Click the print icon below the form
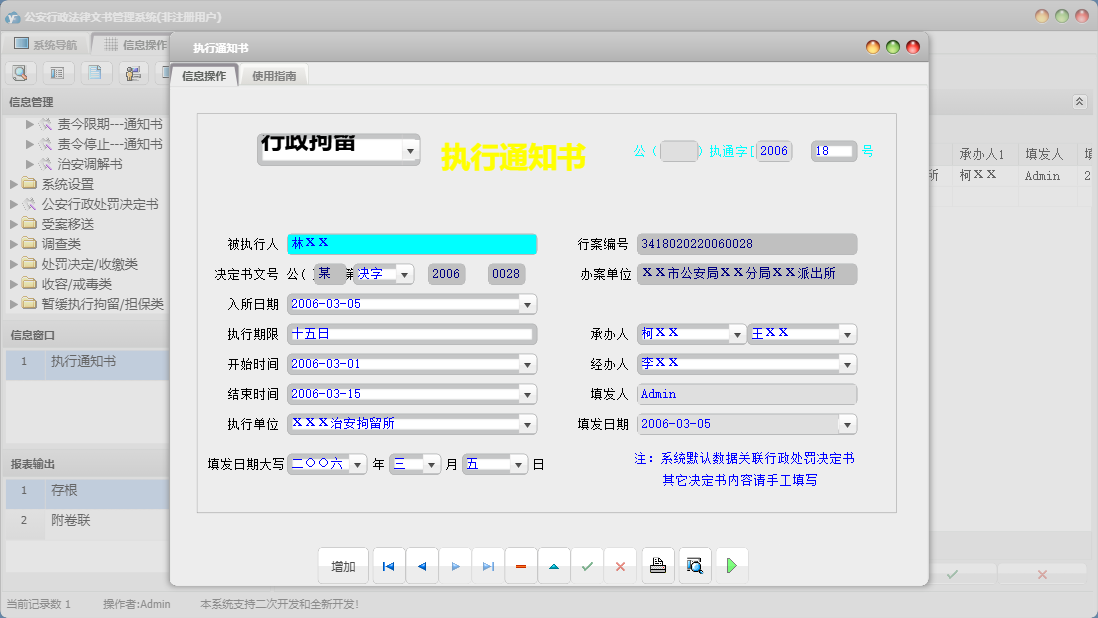The width and height of the screenshot is (1098, 618). tap(658, 565)
